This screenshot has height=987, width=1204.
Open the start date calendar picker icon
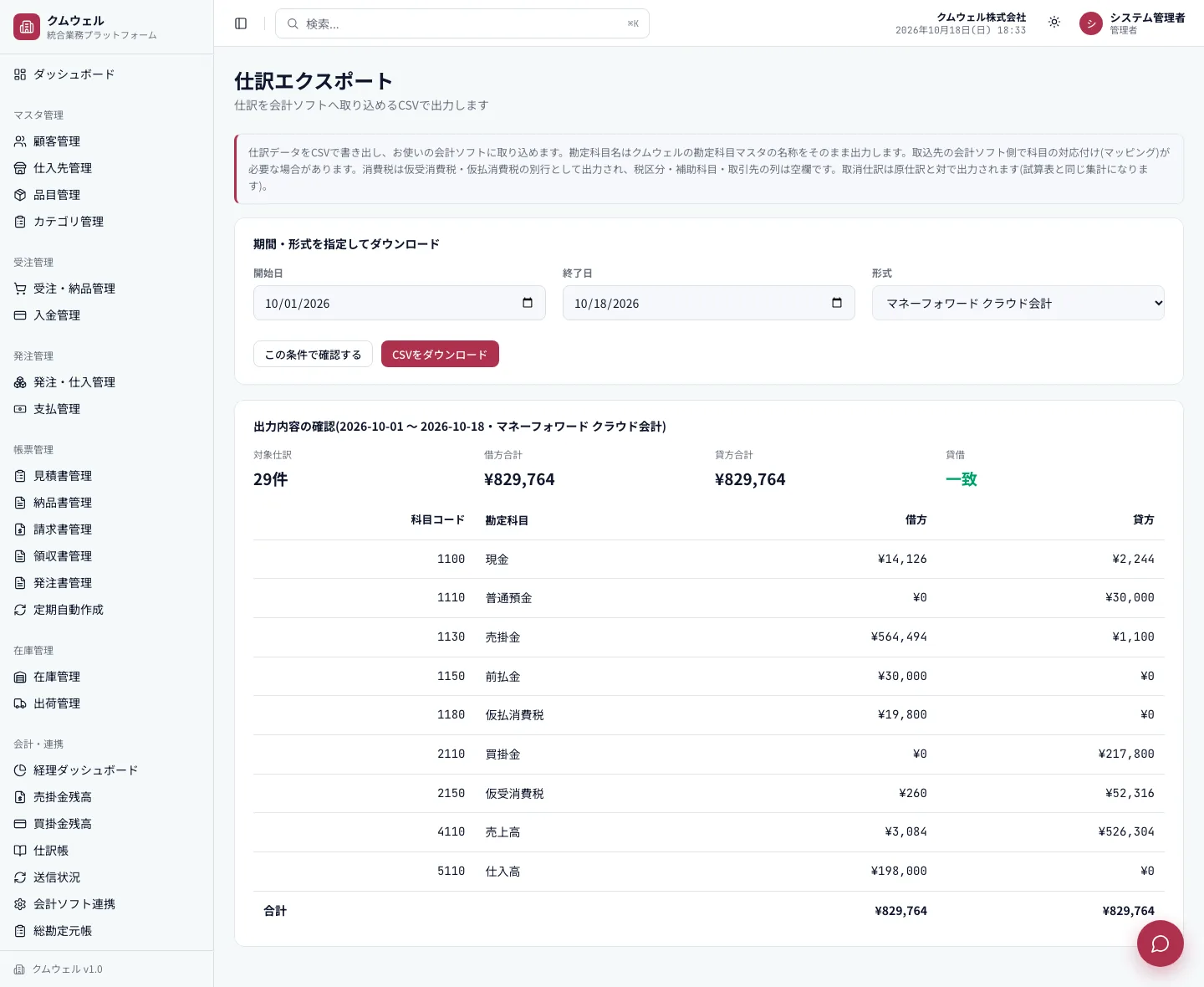(x=528, y=303)
